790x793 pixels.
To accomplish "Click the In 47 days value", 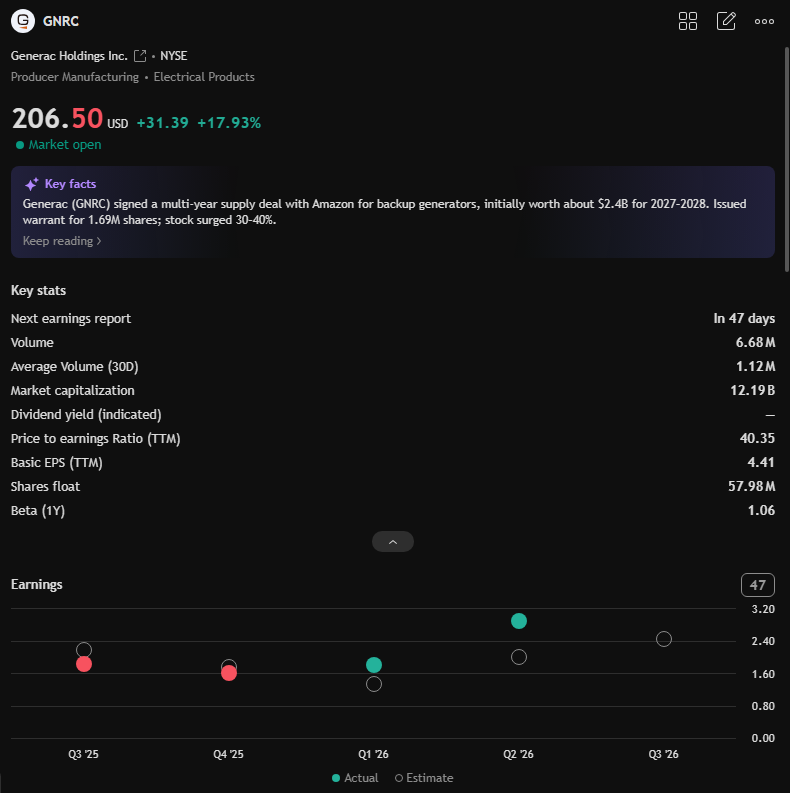I will click(x=744, y=319).
